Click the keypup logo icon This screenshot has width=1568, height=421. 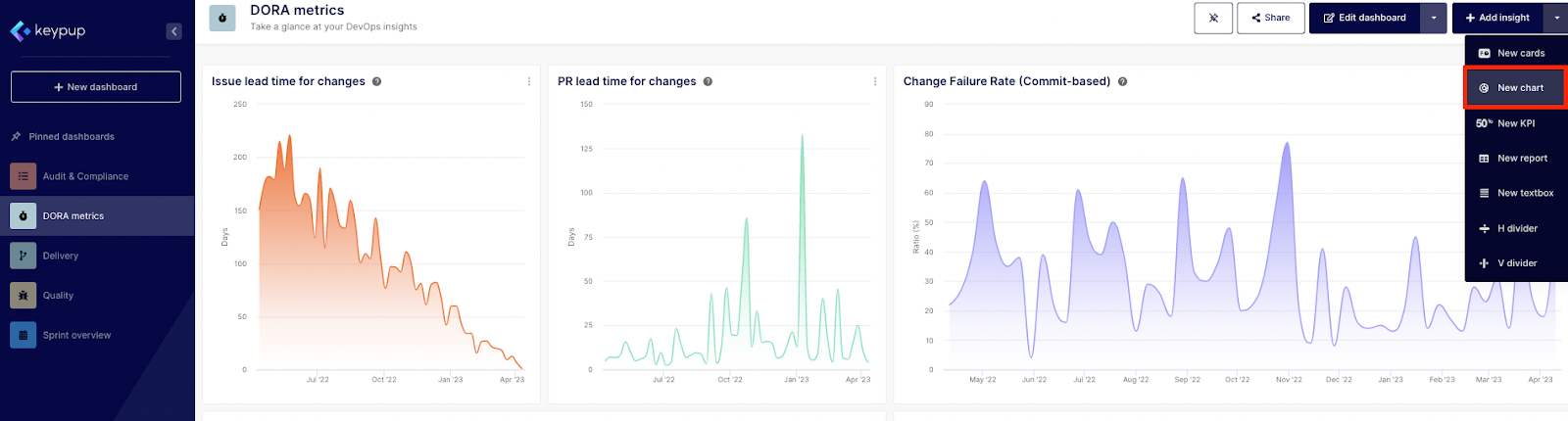pyautogui.click(x=20, y=31)
